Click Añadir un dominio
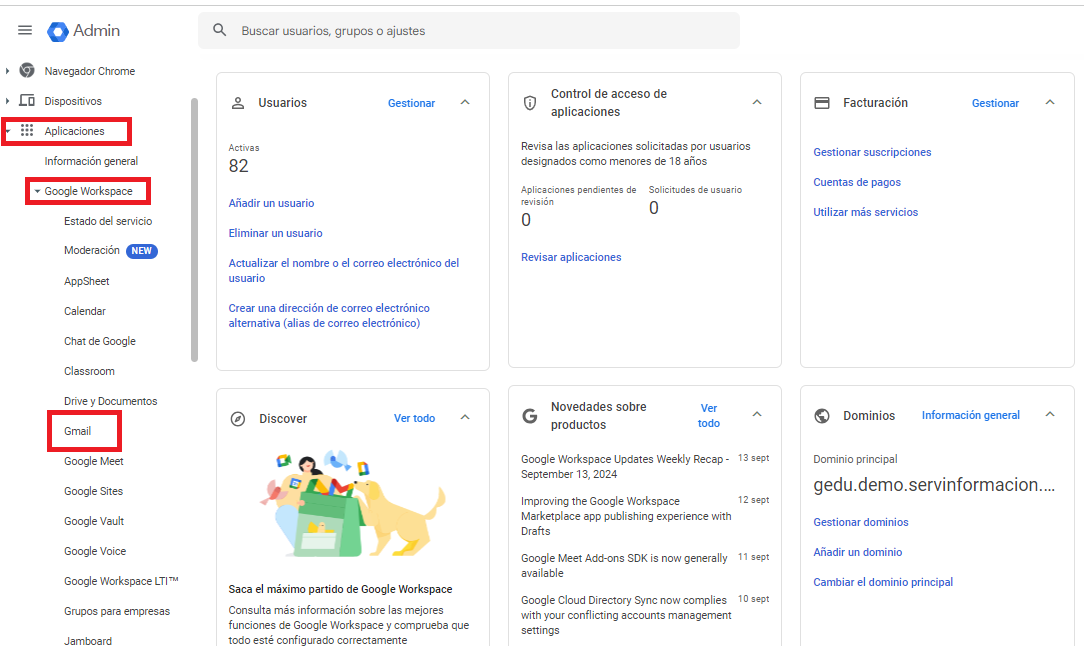 [x=857, y=552]
